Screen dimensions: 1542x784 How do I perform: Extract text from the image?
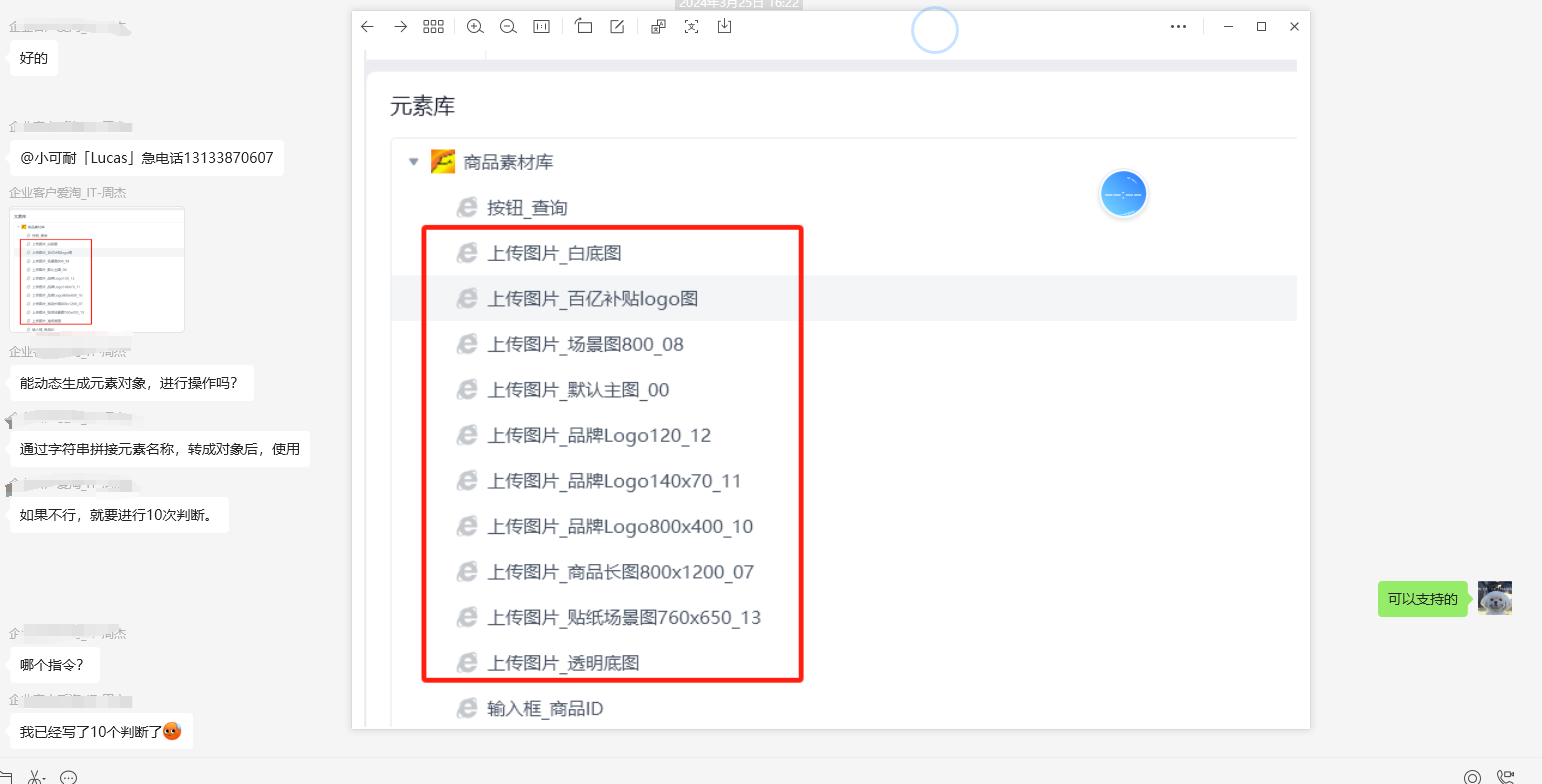point(691,27)
